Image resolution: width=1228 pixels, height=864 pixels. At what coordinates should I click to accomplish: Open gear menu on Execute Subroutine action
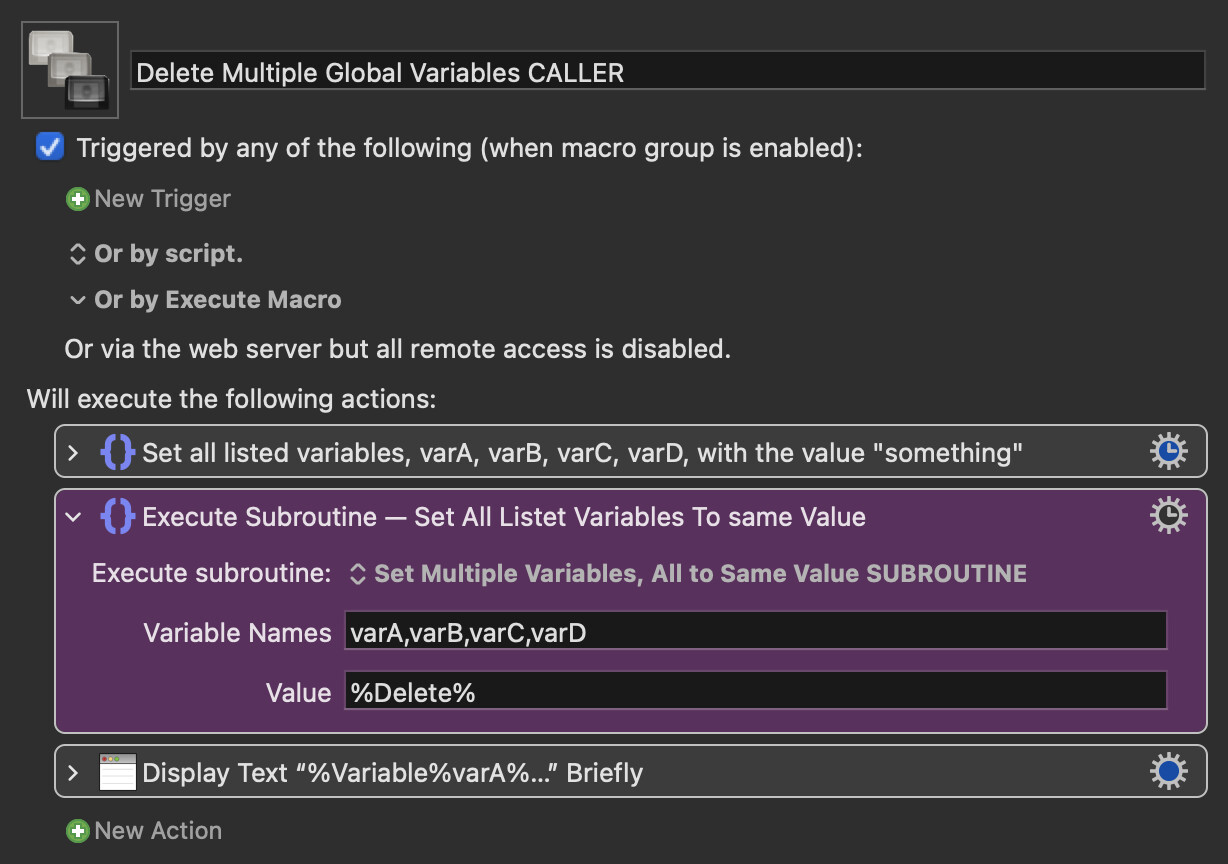[1168, 516]
